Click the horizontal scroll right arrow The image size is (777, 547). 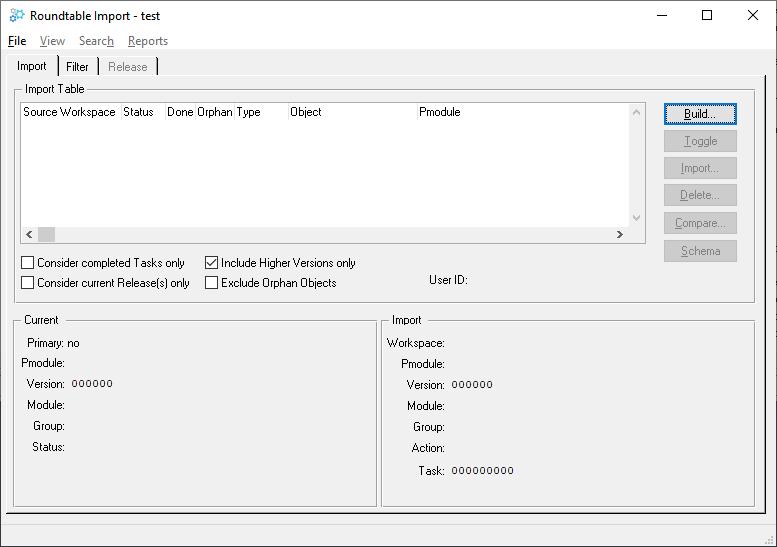[620, 234]
